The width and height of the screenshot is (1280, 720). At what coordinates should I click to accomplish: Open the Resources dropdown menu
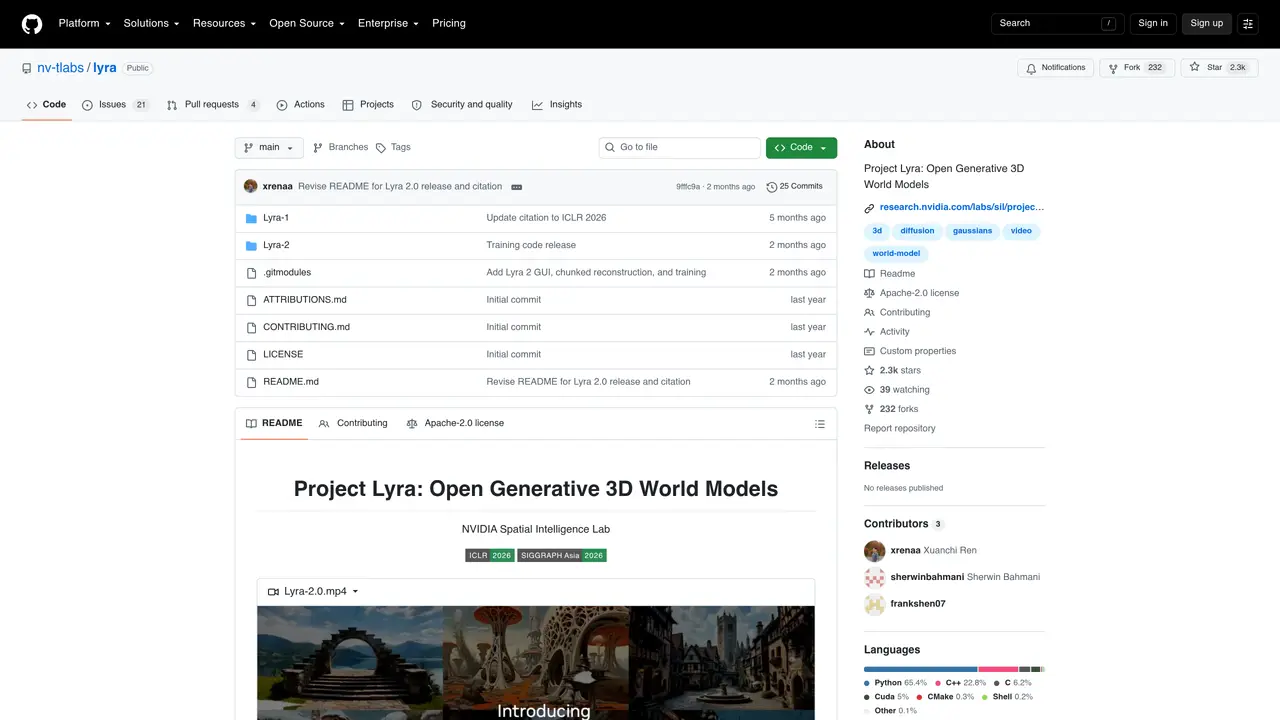pos(224,23)
